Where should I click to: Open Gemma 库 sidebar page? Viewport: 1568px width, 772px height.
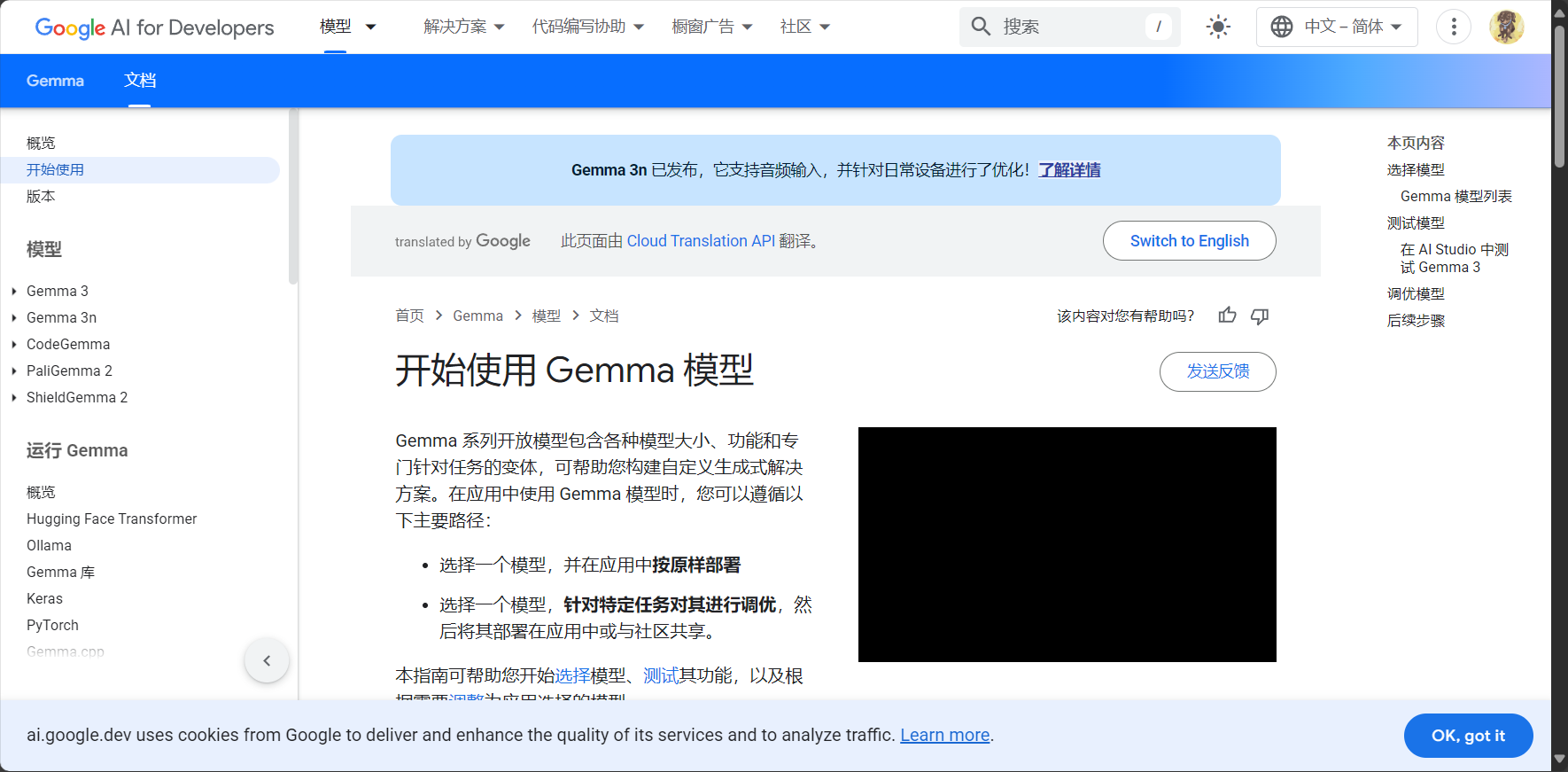click(60, 572)
